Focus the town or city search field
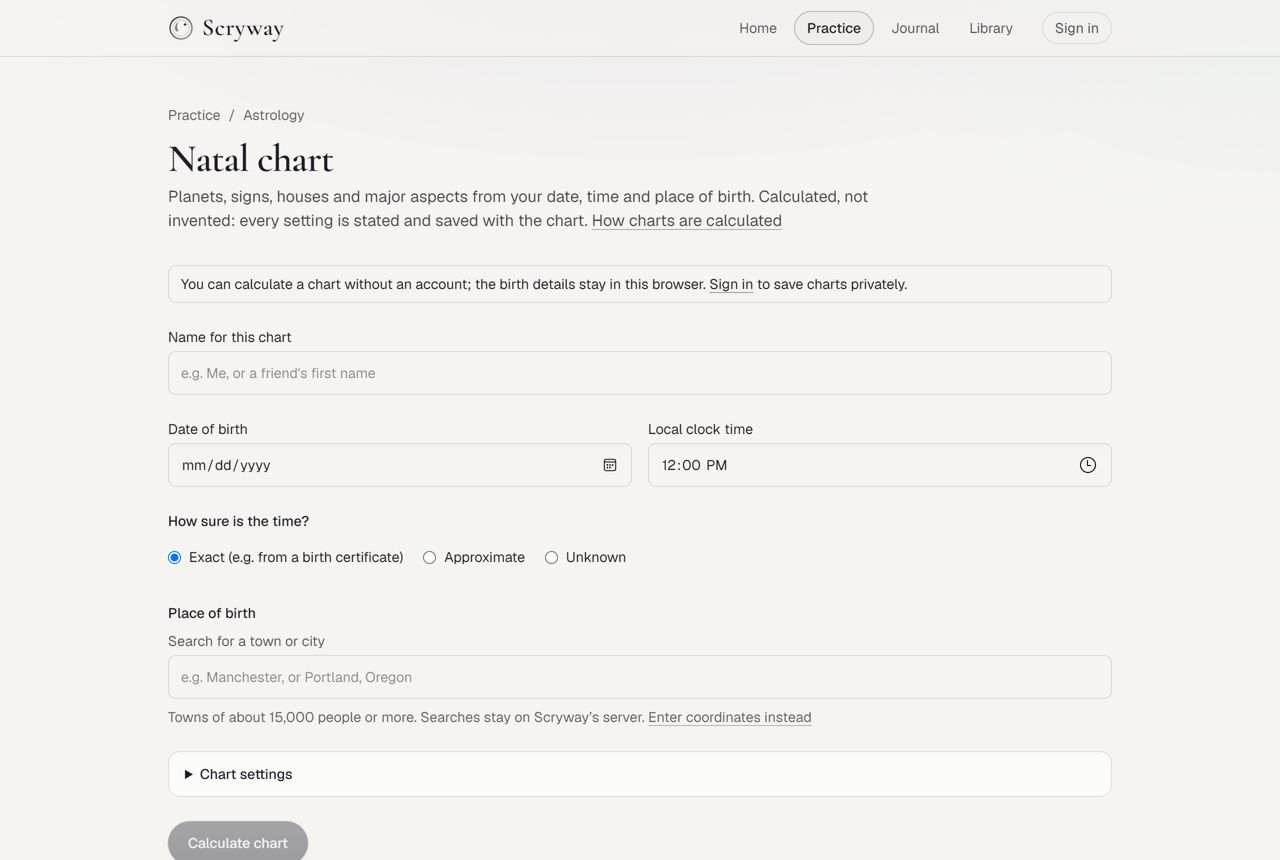1280x860 pixels. 640,677
